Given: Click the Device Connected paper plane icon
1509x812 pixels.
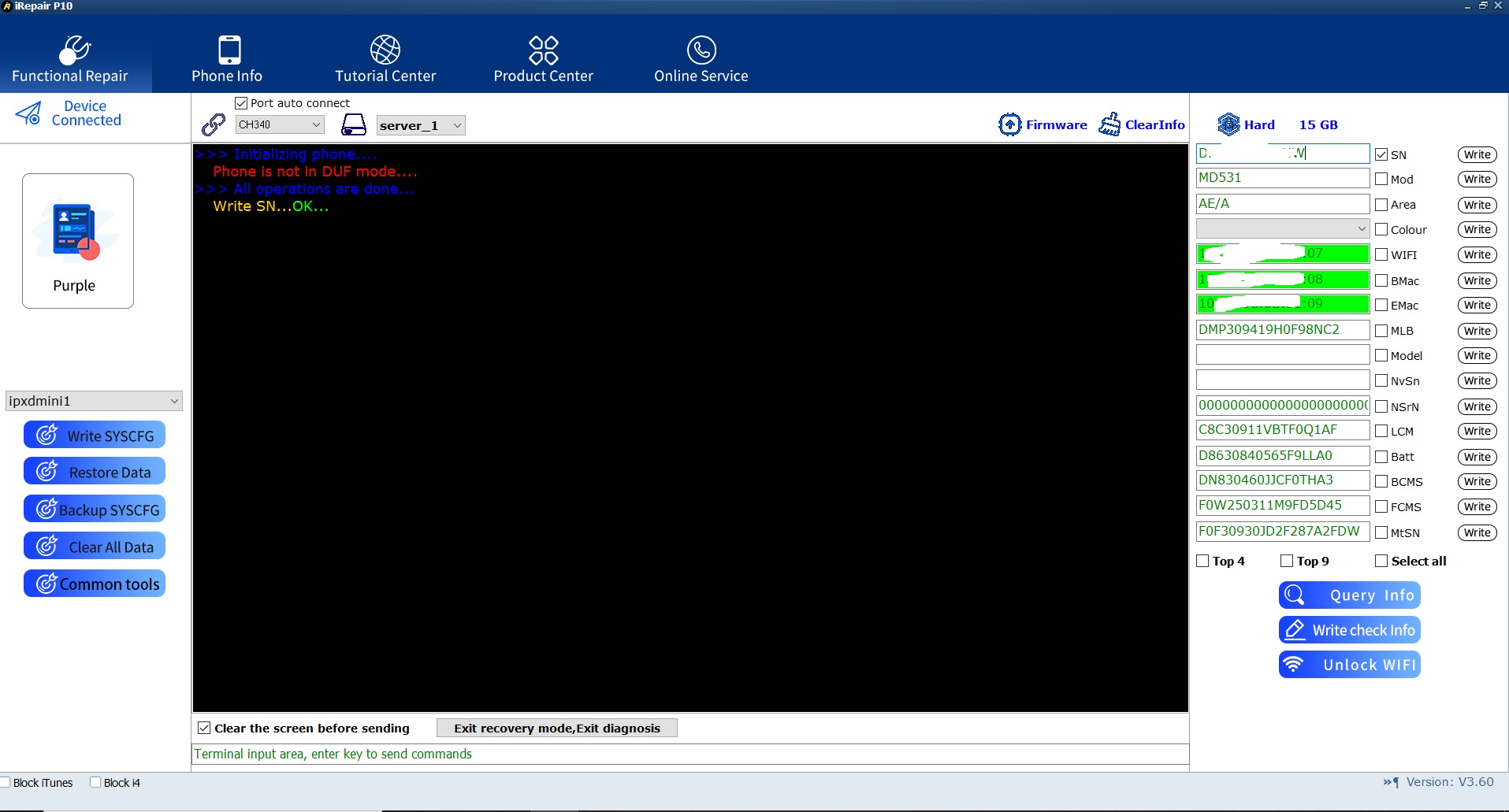Looking at the screenshot, I should click(29, 113).
